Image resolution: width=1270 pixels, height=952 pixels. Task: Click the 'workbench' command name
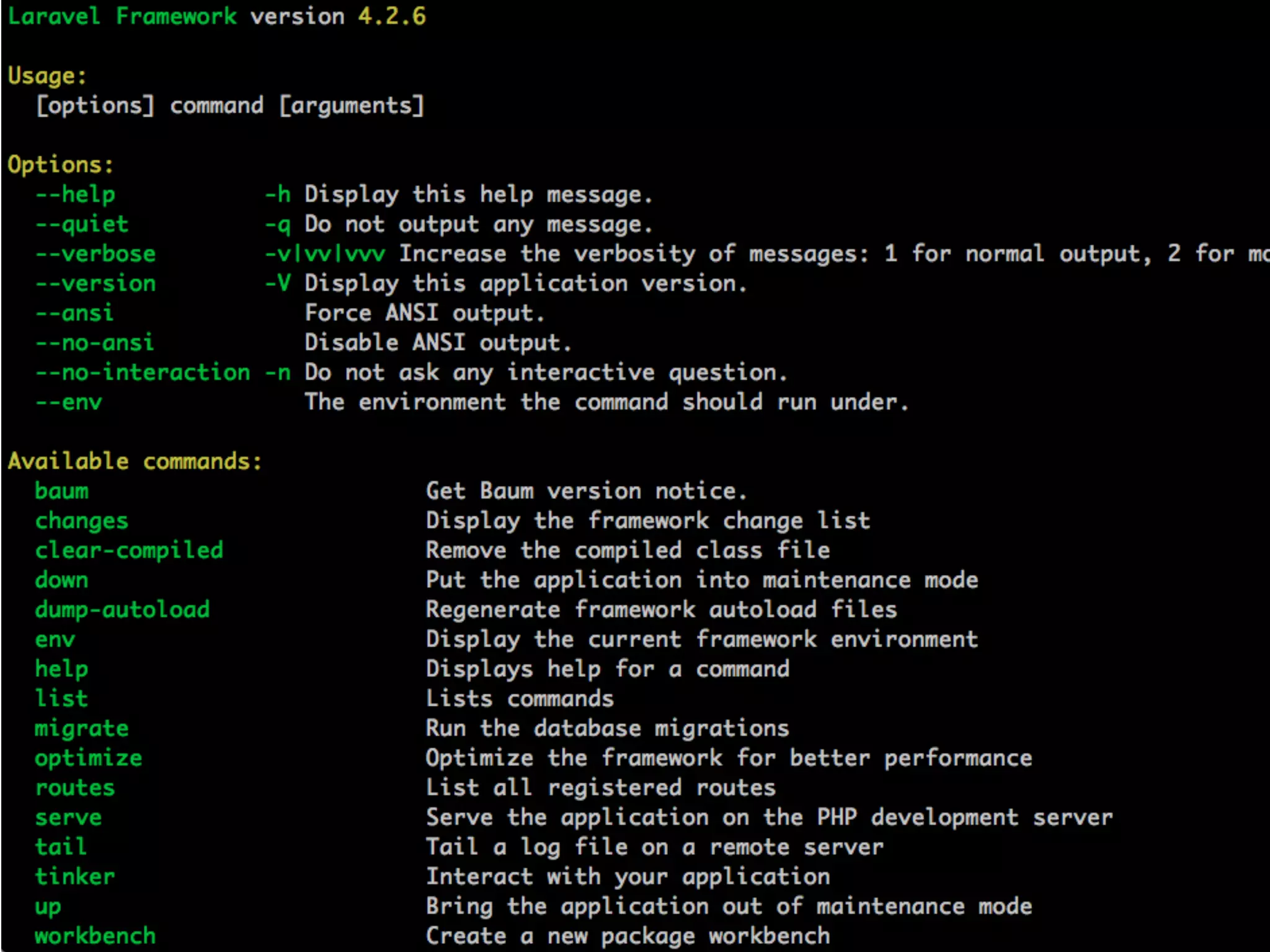click(x=95, y=936)
